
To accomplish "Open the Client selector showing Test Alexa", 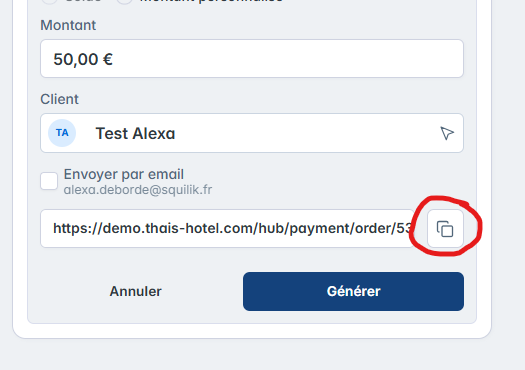I will (x=252, y=133).
